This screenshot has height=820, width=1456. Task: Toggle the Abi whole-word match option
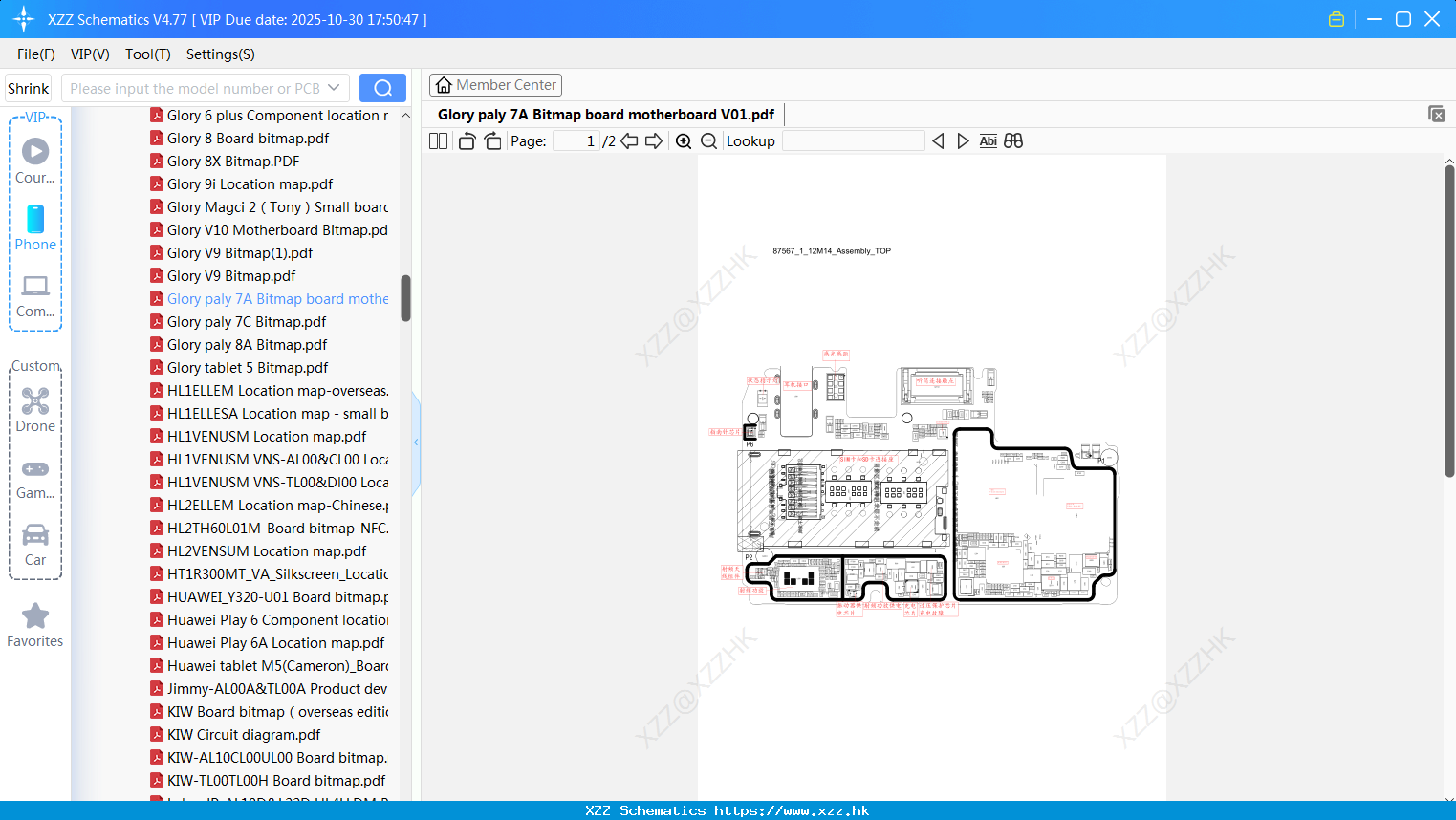point(989,140)
